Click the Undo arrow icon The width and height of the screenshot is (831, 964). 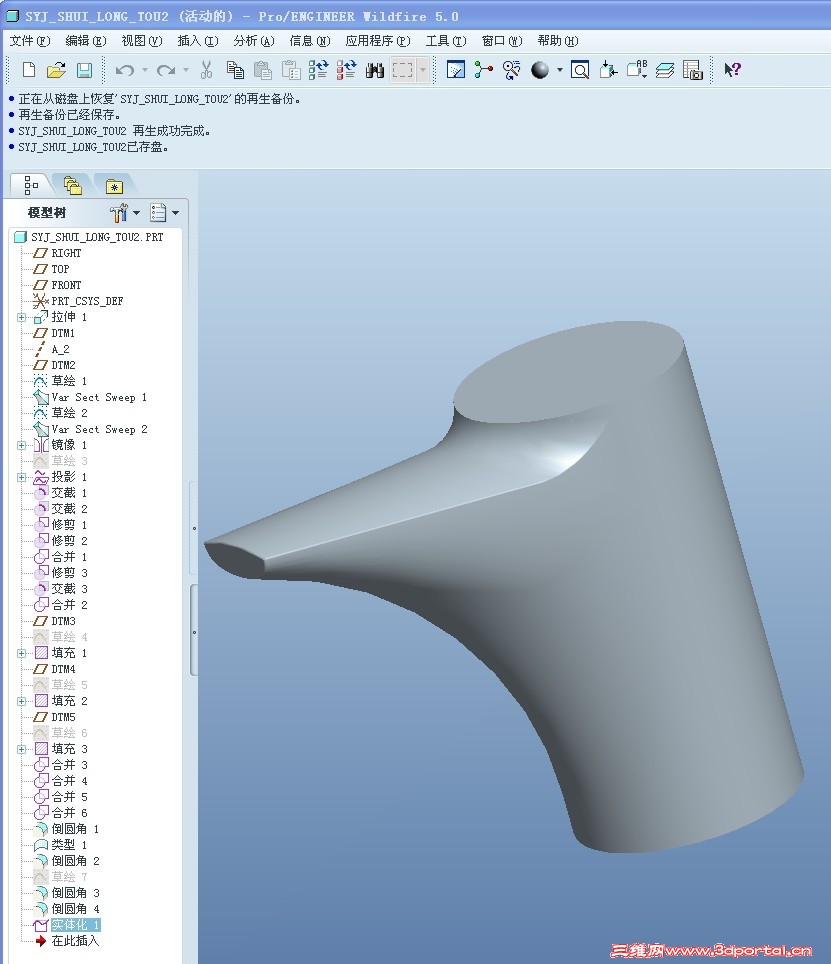pyautogui.click(x=125, y=70)
